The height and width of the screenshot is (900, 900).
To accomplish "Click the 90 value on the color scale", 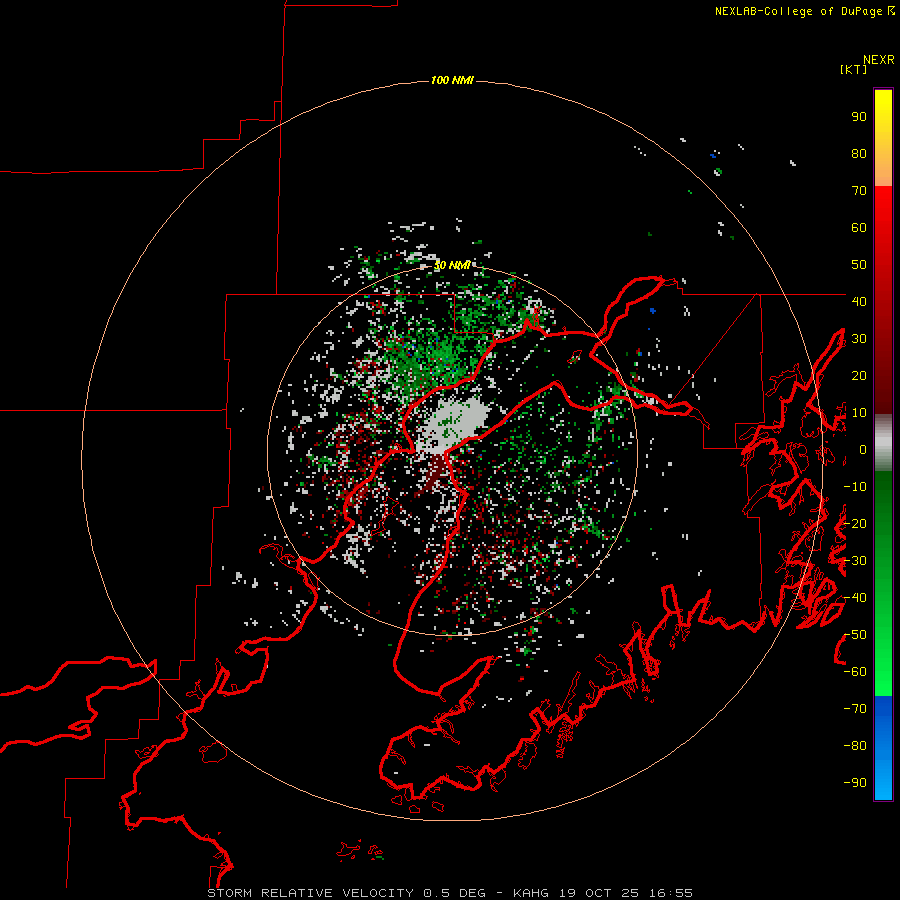I will coord(859,117).
